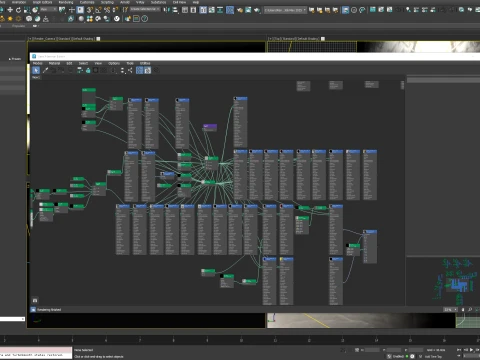Click the Move Children icon

[80, 70]
